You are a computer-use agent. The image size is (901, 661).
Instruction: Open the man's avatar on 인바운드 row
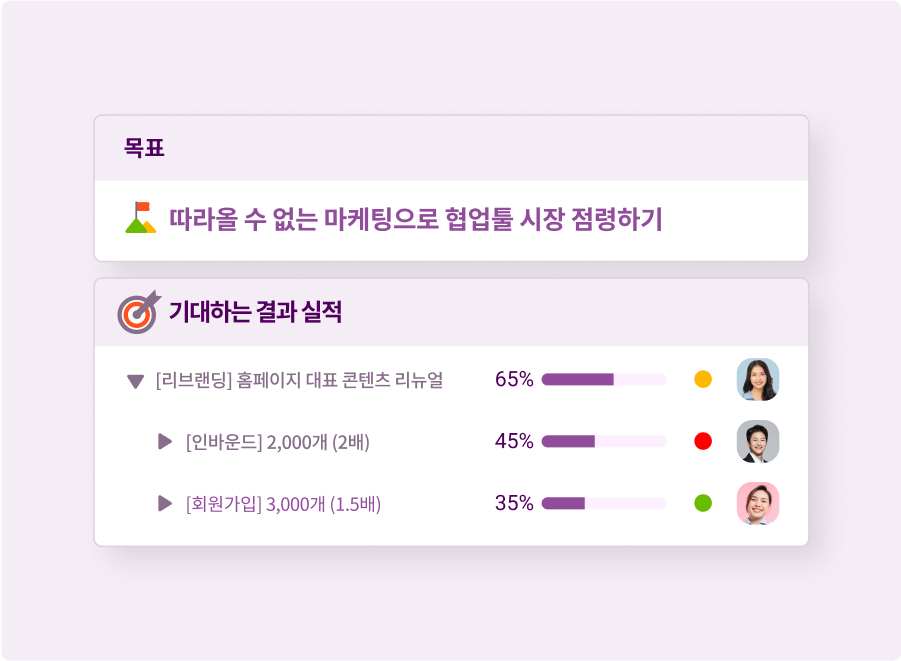pyautogui.click(x=757, y=441)
